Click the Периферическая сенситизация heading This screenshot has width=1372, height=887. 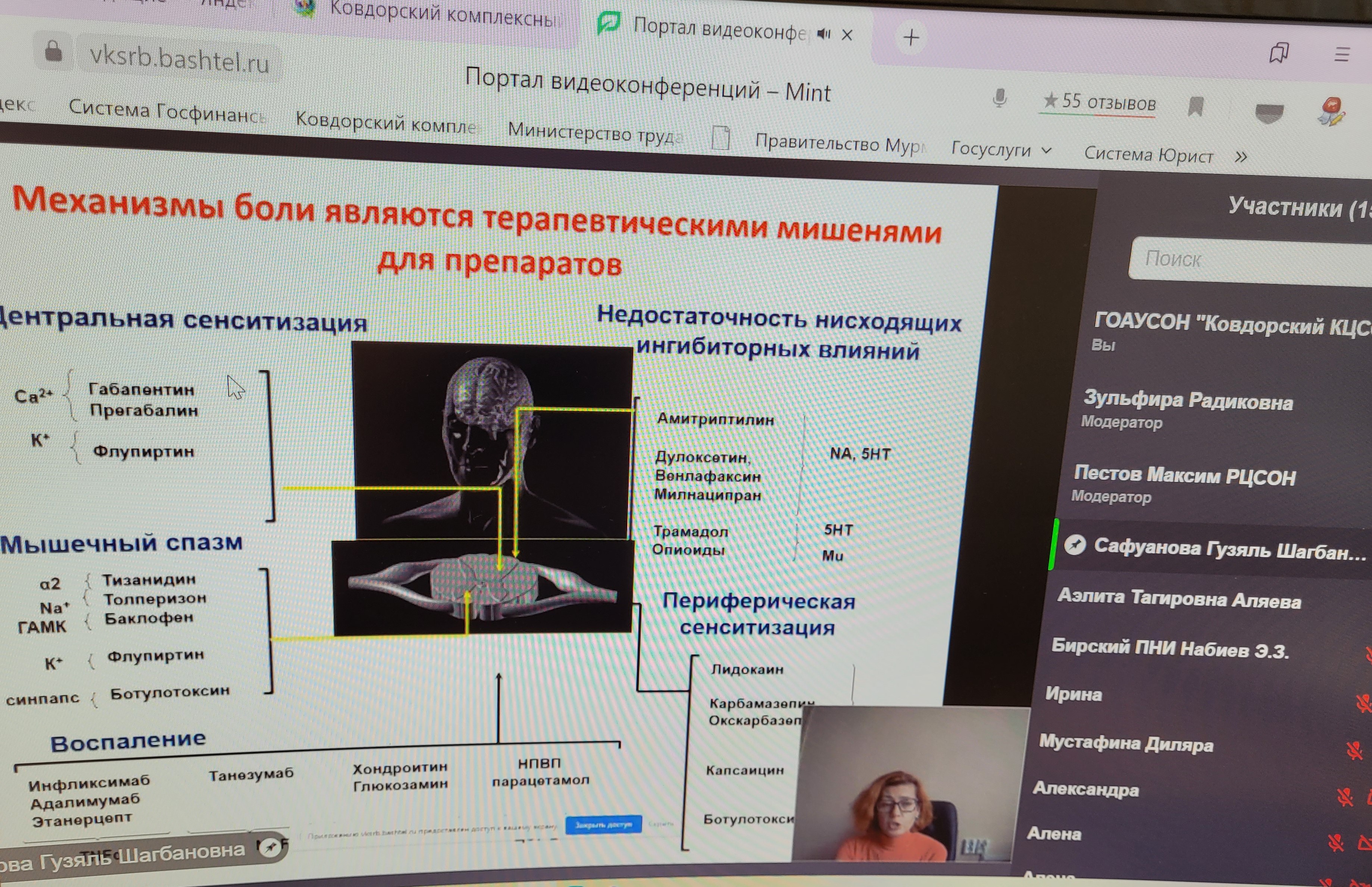[x=758, y=614]
